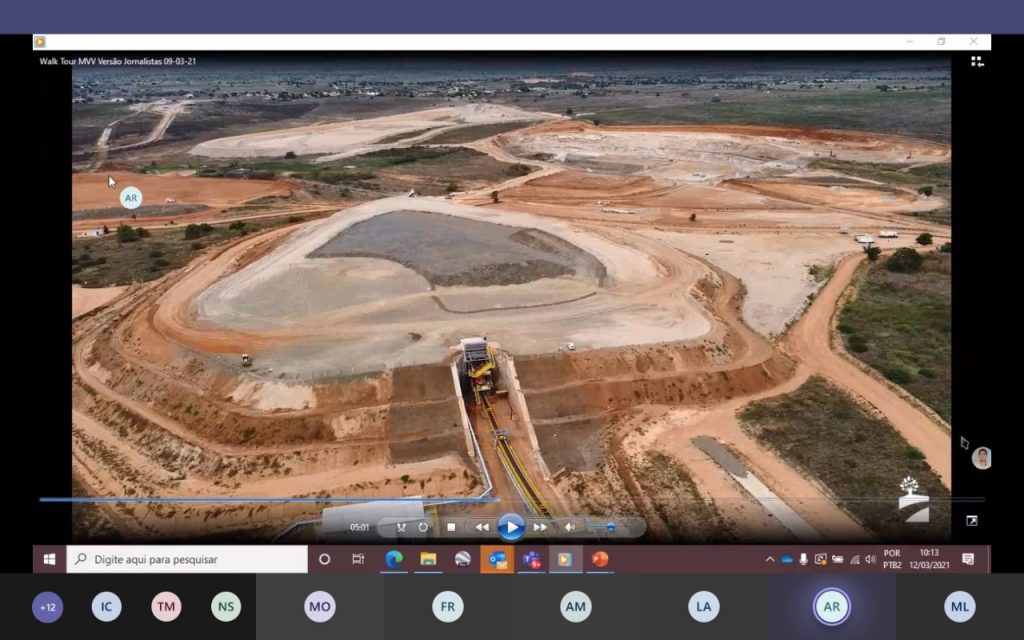
Task: Toggle shuffle mode in player controls
Action: [401, 527]
